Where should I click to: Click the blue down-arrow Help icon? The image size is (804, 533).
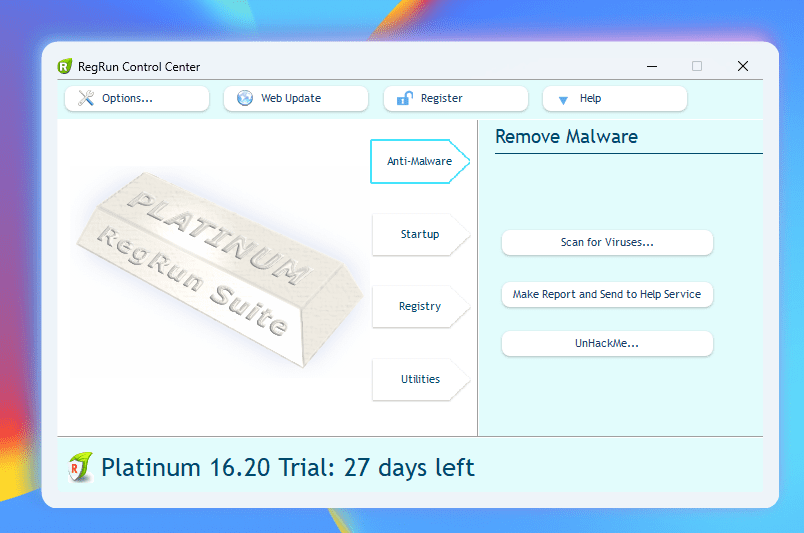pos(563,99)
